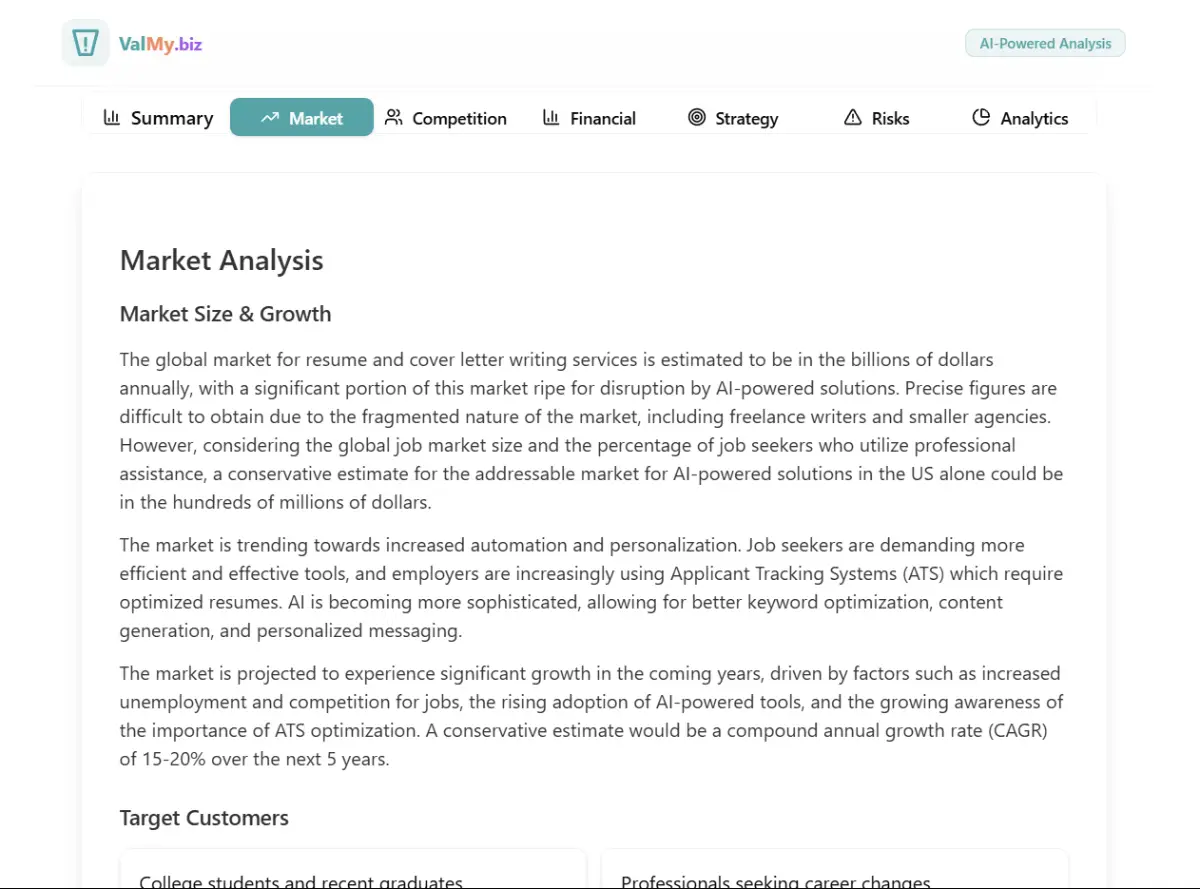This screenshot has height=889, width=1200.
Task: Click the Target Customers heading
Action: [204, 818]
